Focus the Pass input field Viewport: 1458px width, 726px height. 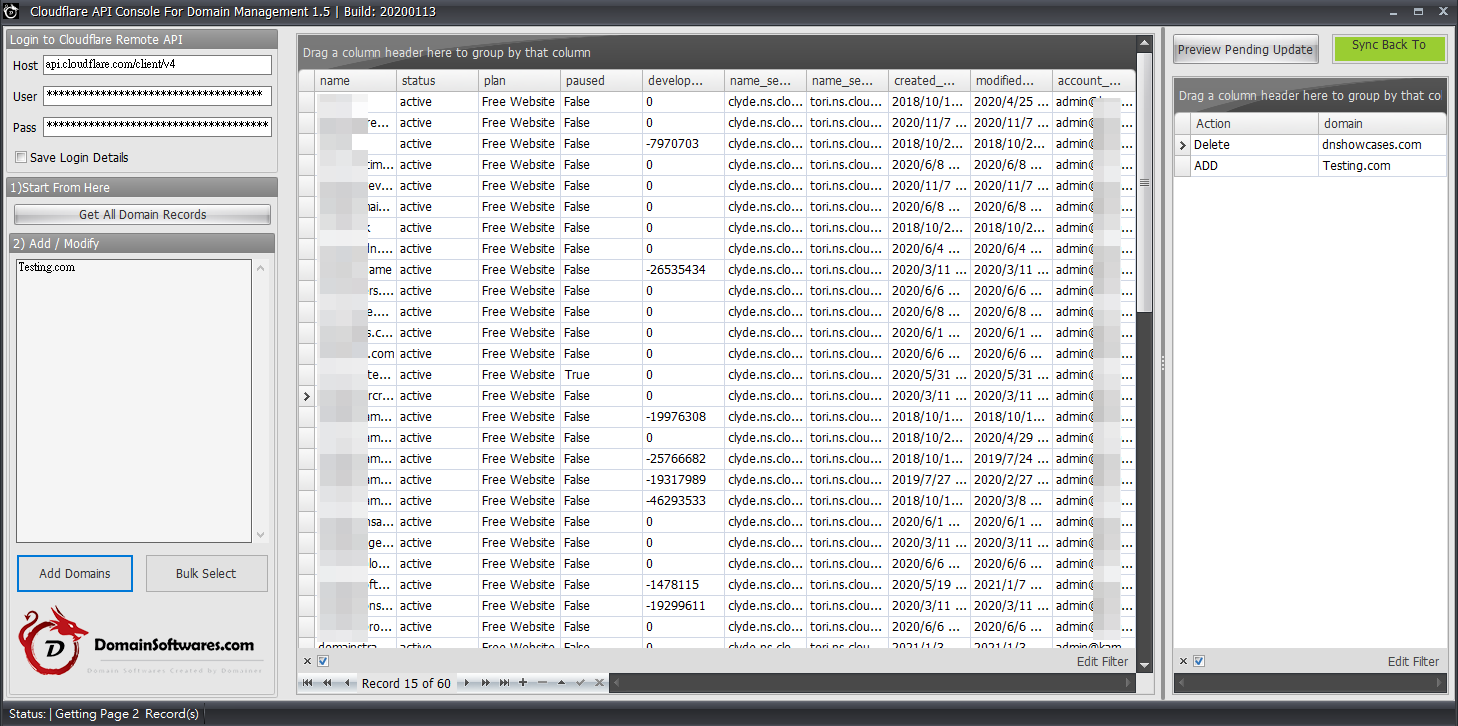[157, 127]
